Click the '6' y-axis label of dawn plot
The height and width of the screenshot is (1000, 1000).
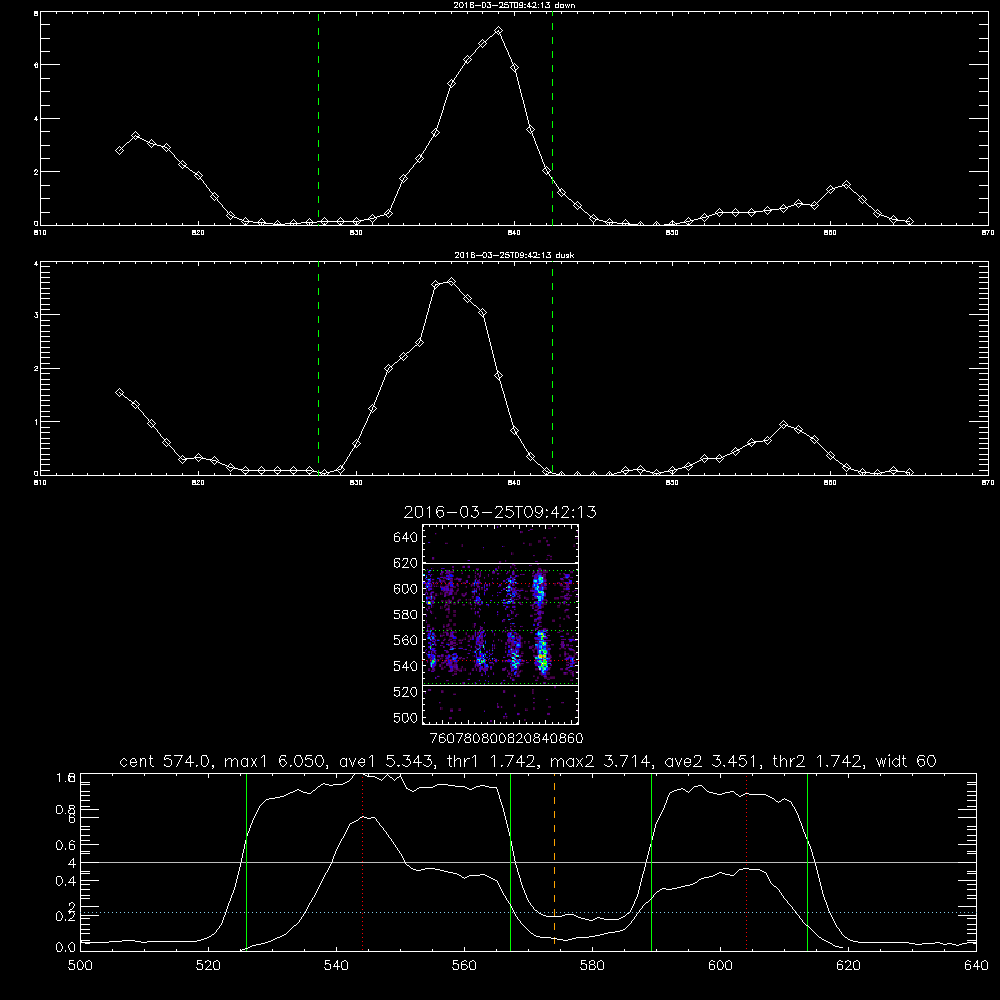click(36, 65)
